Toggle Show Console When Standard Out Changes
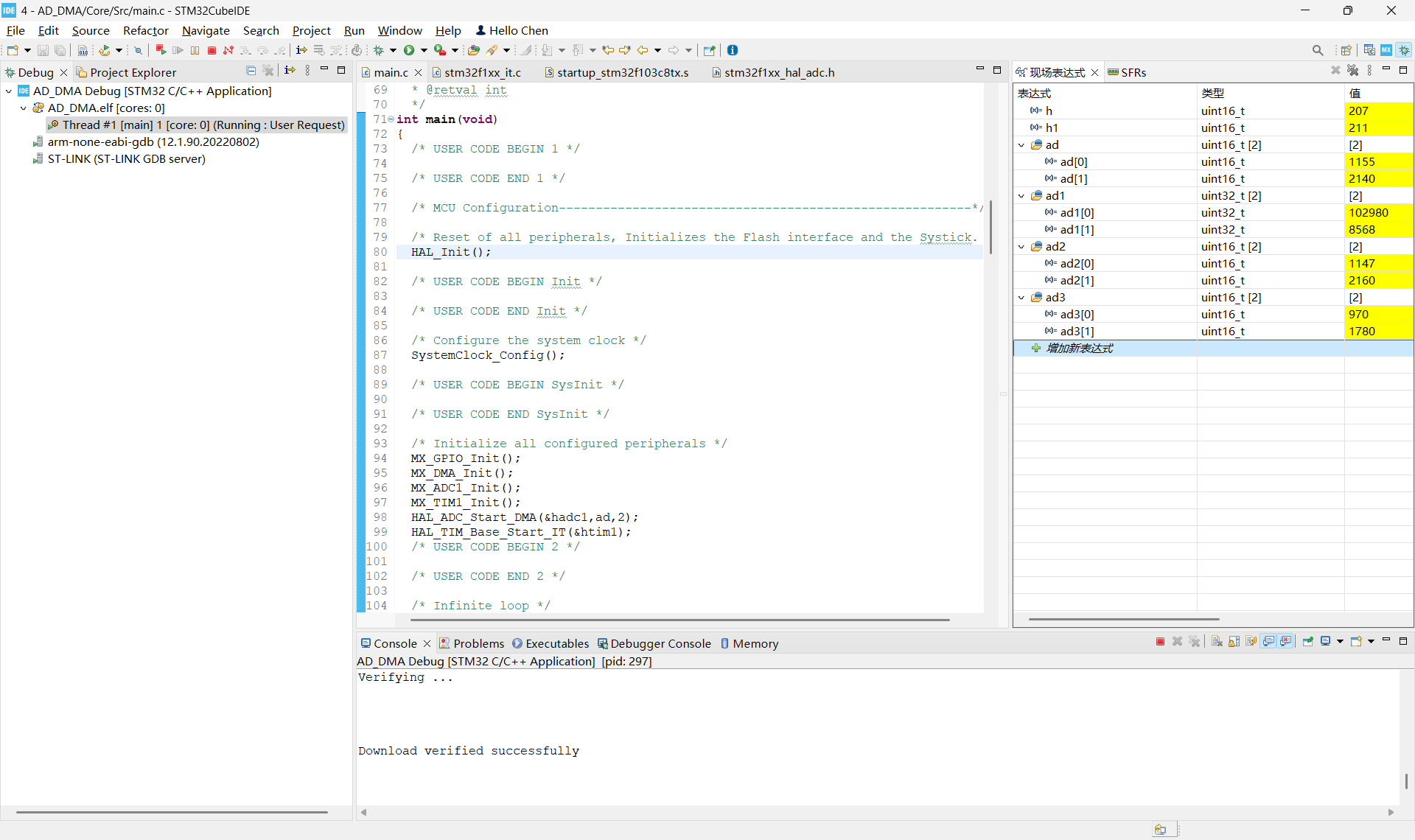Image resolution: width=1415 pixels, height=840 pixels. [1268, 642]
